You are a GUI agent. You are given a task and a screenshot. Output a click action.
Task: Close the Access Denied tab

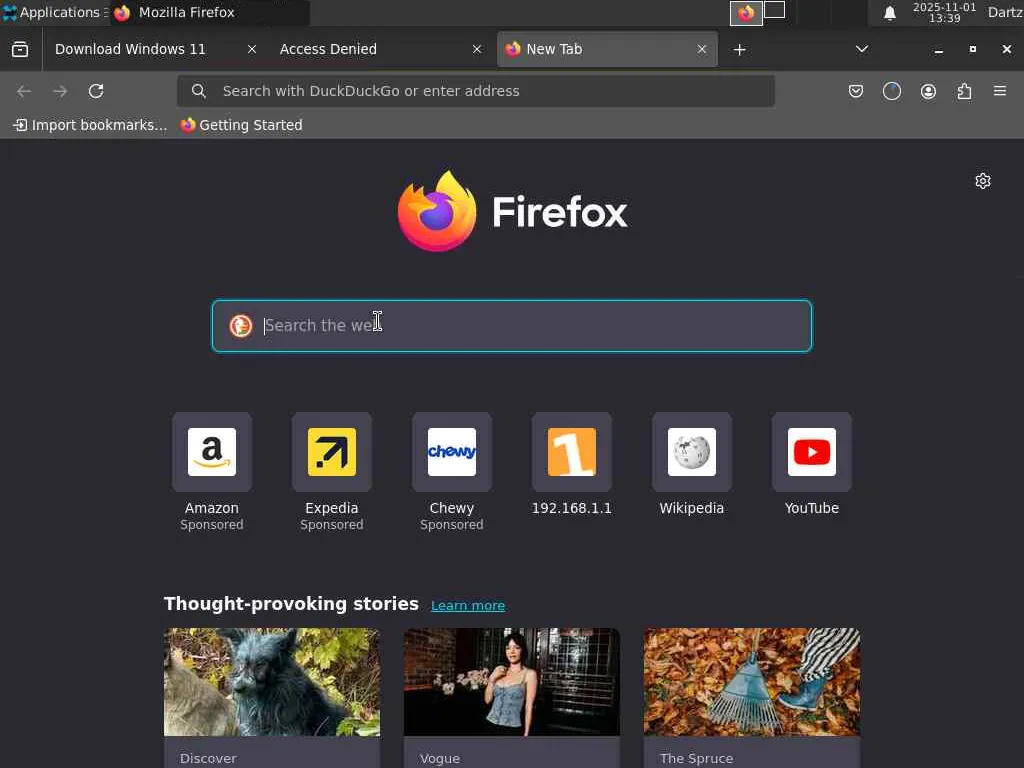point(477,50)
